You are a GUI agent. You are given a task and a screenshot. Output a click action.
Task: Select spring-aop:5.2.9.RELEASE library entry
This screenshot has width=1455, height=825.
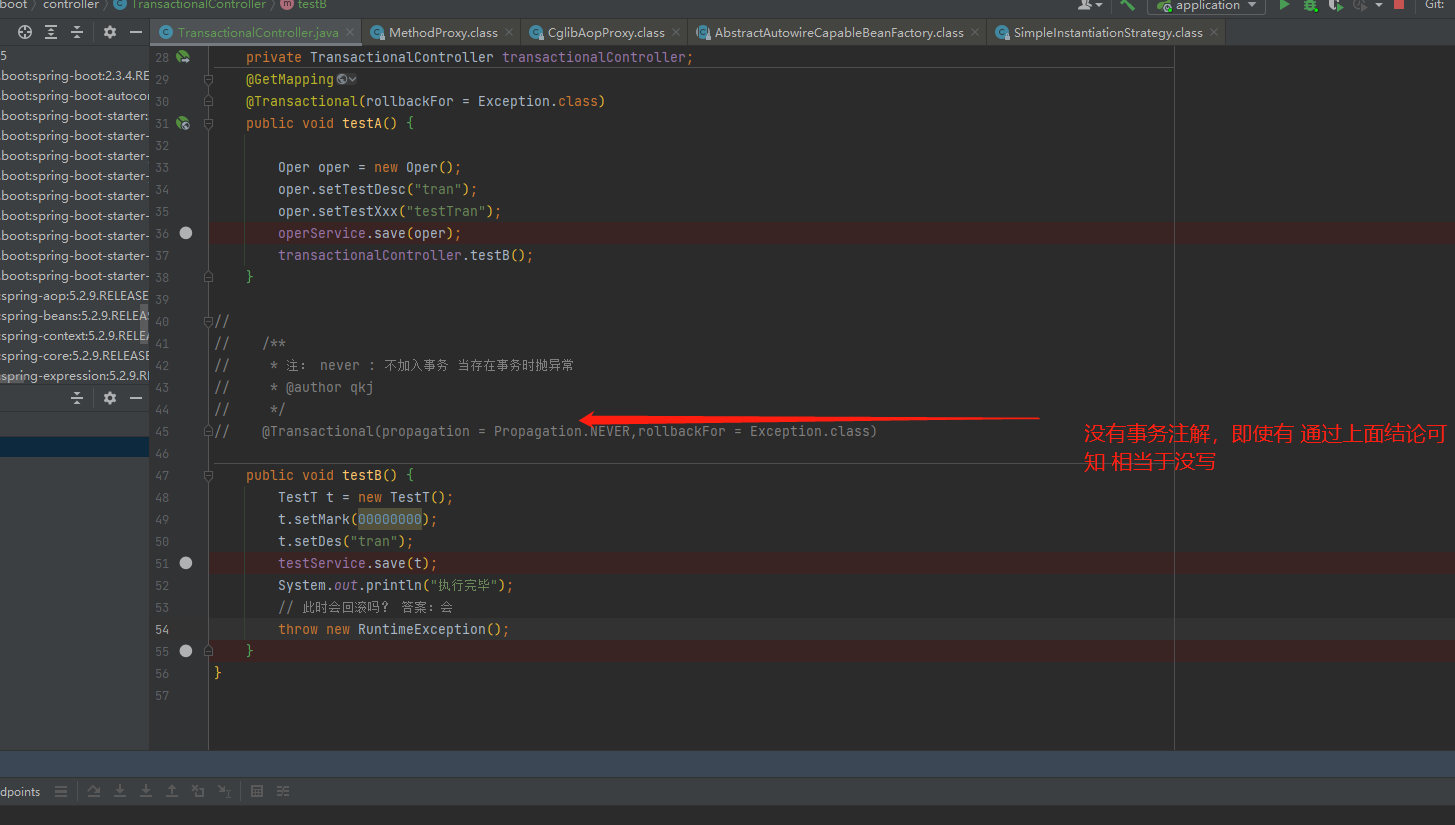coord(74,296)
